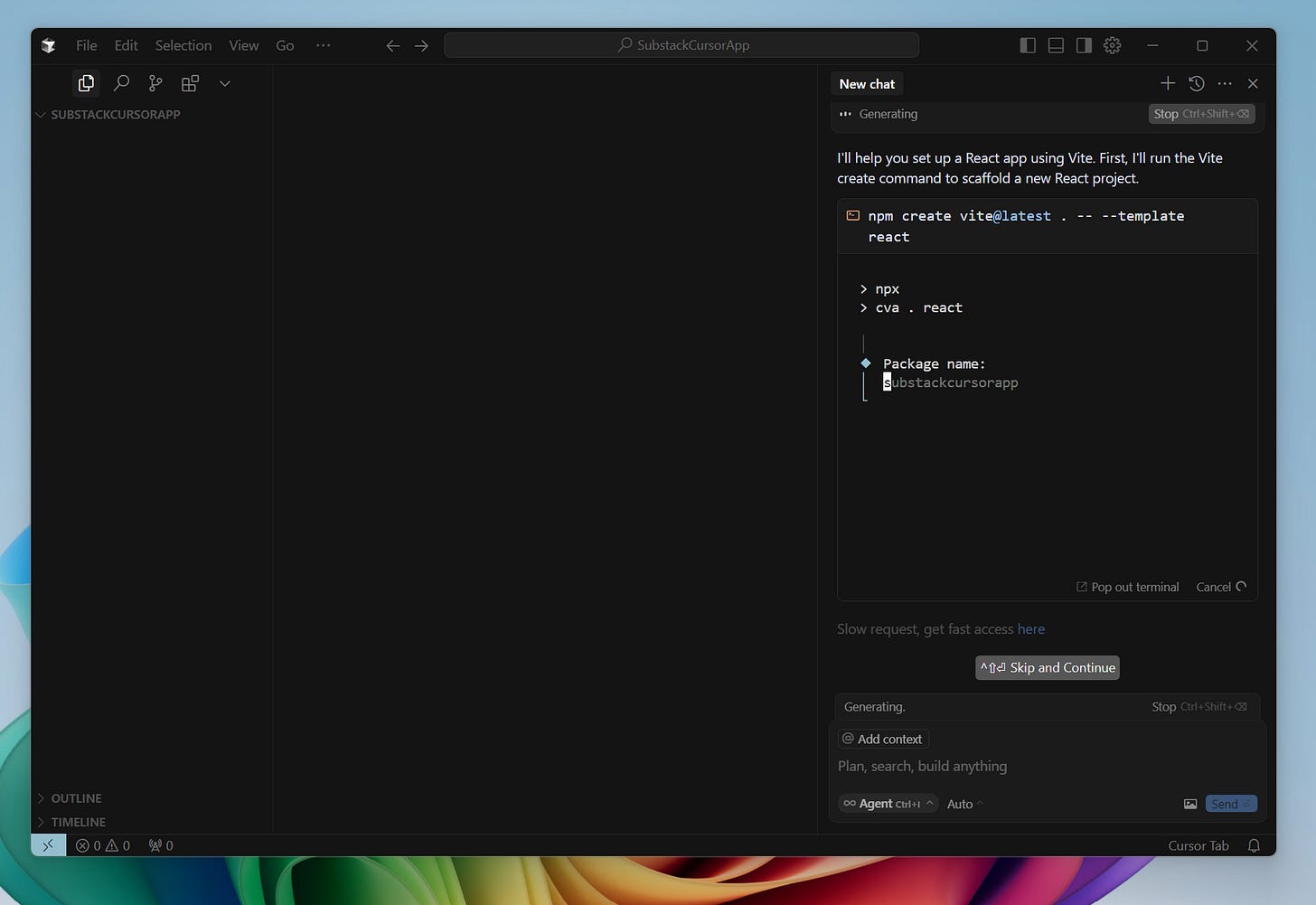
Task: Open the Extensions view icon
Action: 190,83
